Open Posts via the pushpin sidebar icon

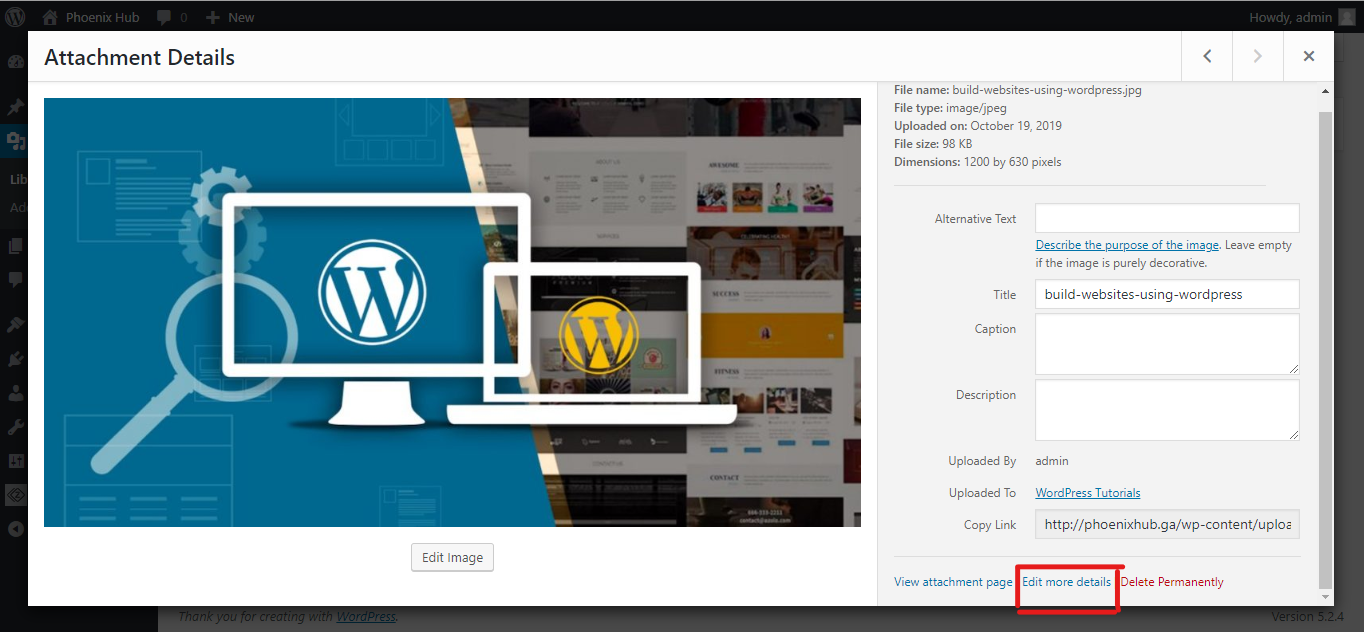pyautogui.click(x=15, y=107)
